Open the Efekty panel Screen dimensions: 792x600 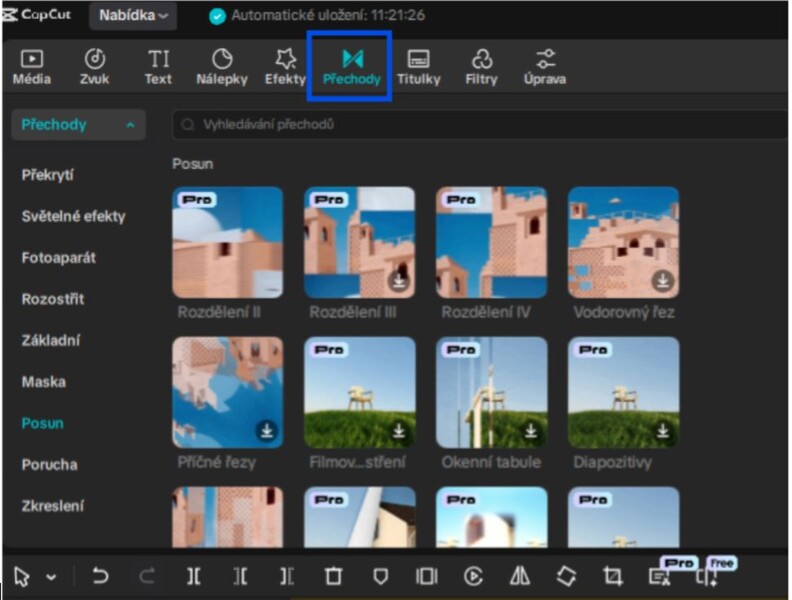point(285,66)
